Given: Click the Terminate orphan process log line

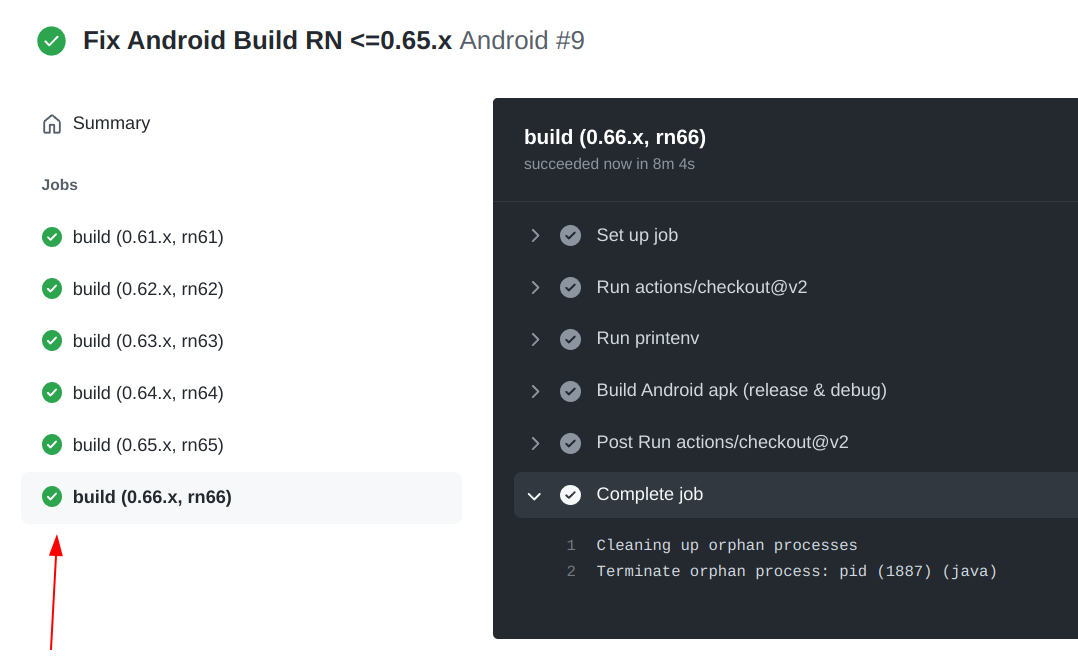Looking at the screenshot, I should pos(795,571).
